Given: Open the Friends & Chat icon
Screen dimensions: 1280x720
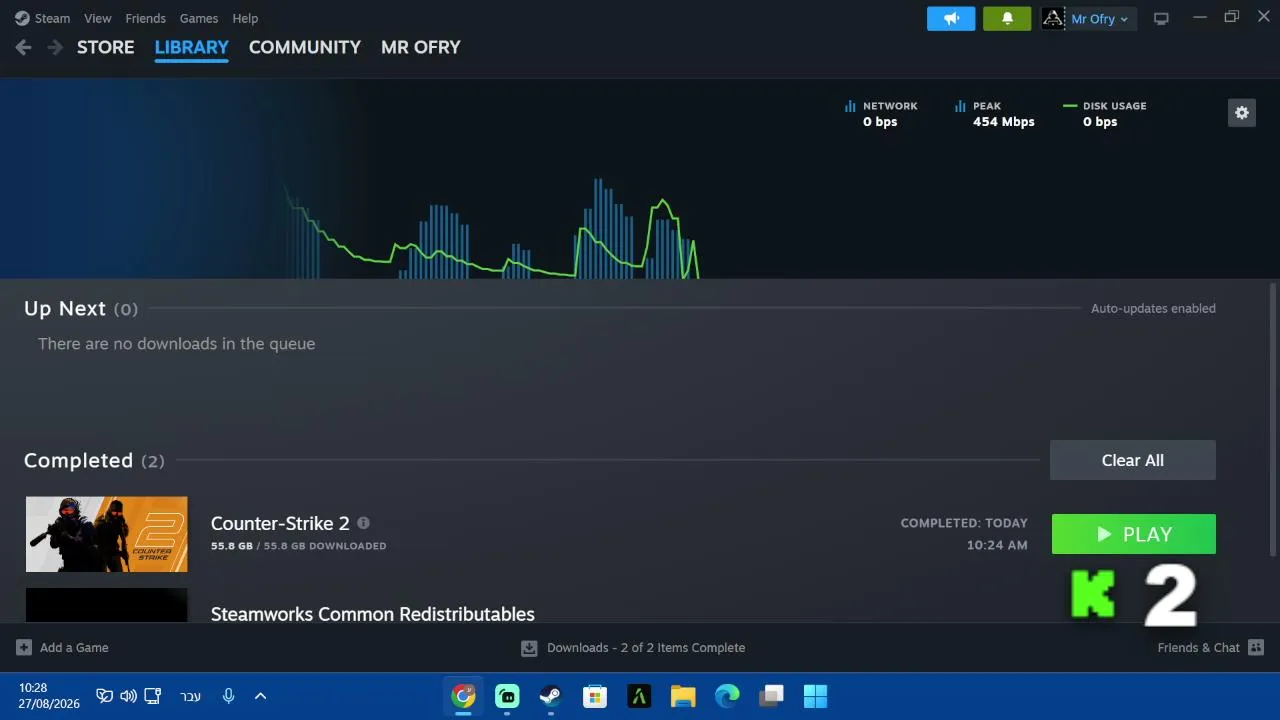Looking at the screenshot, I should (1256, 648).
